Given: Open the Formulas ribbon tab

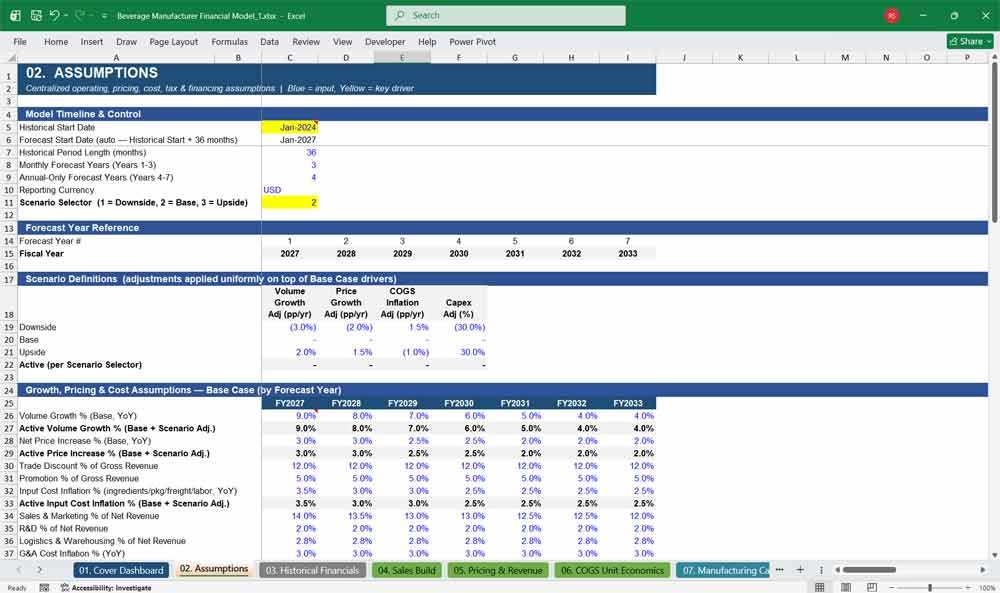Looking at the screenshot, I should 230,41.
